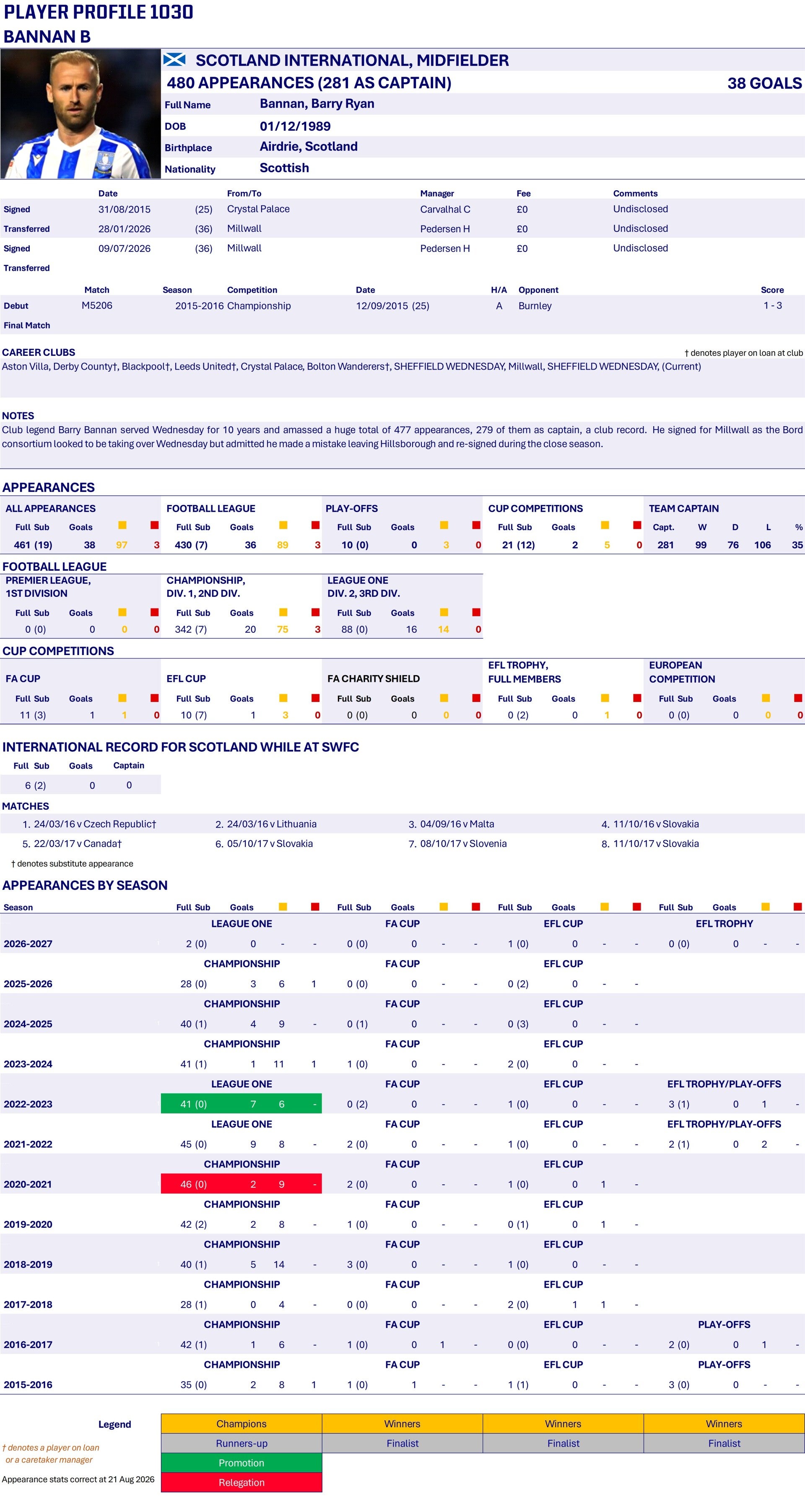805x1512 pixels.
Task: Select the re-signing date 09/07/2026
Action: pos(125,248)
